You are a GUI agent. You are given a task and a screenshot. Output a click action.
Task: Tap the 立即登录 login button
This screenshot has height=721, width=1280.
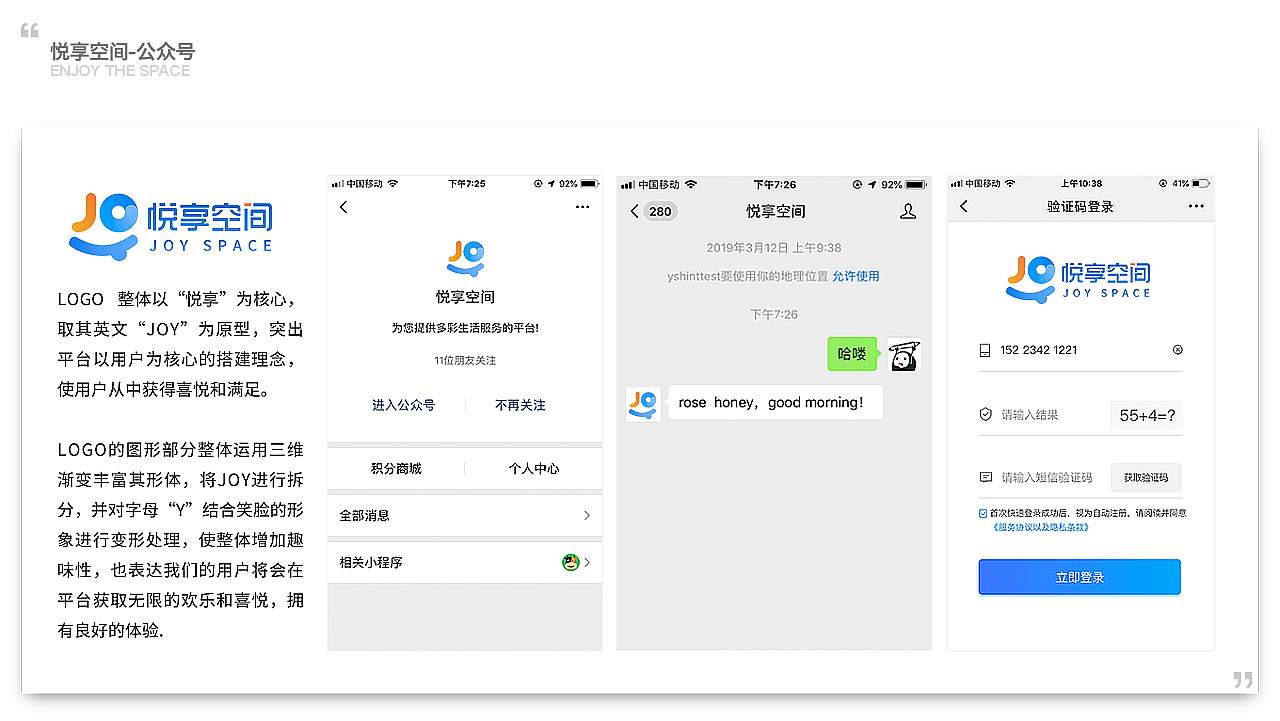coord(1079,577)
